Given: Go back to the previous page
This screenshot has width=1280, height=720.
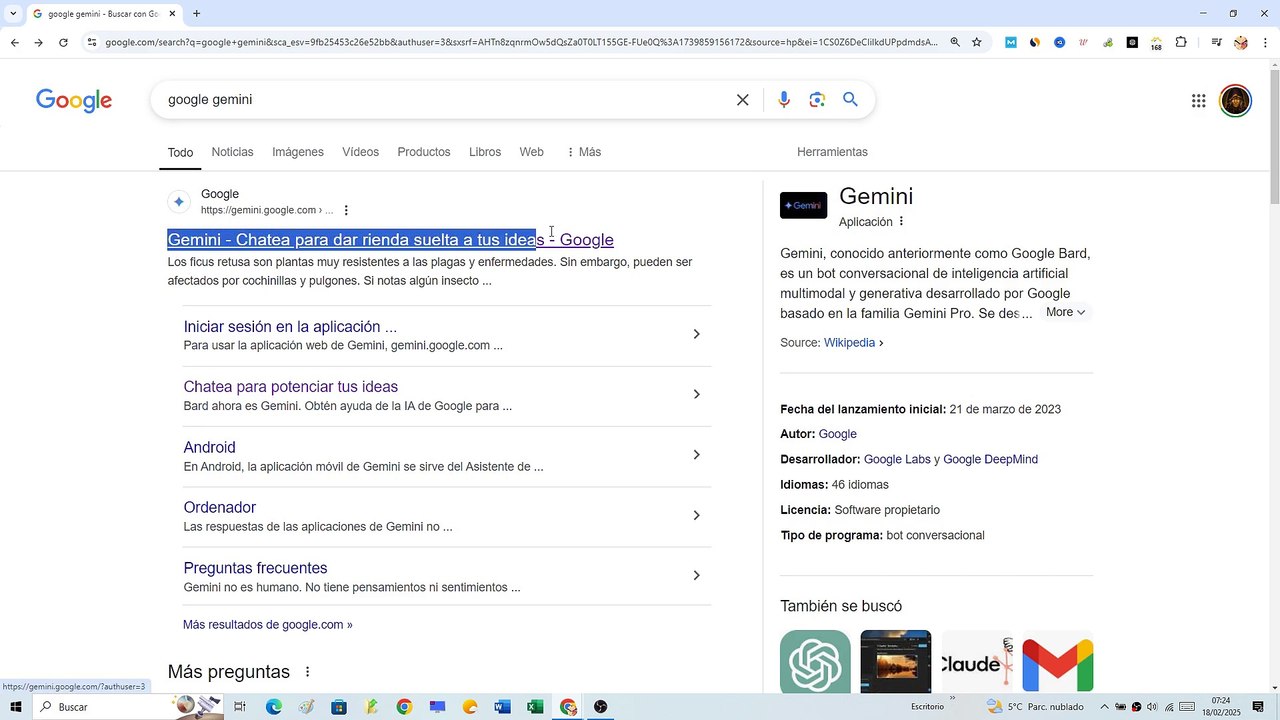Looking at the screenshot, I should (14, 42).
